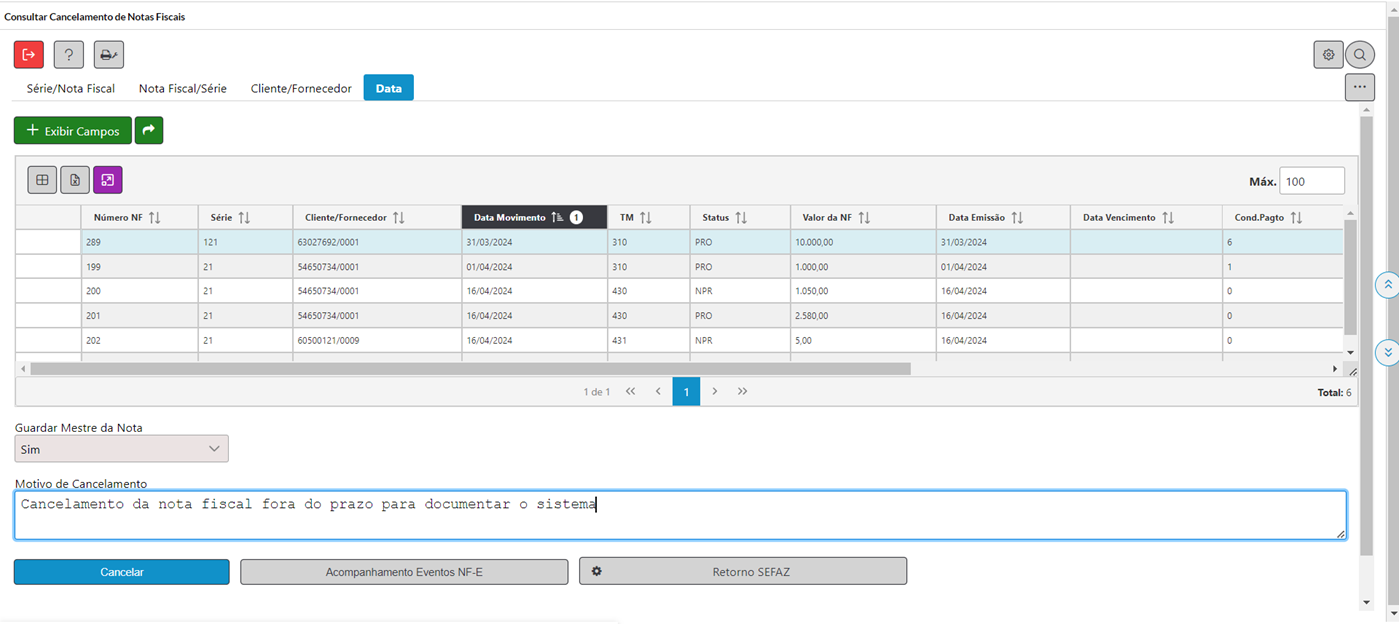Open the Guardar Mestre da Nota dropdown

tap(121, 449)
